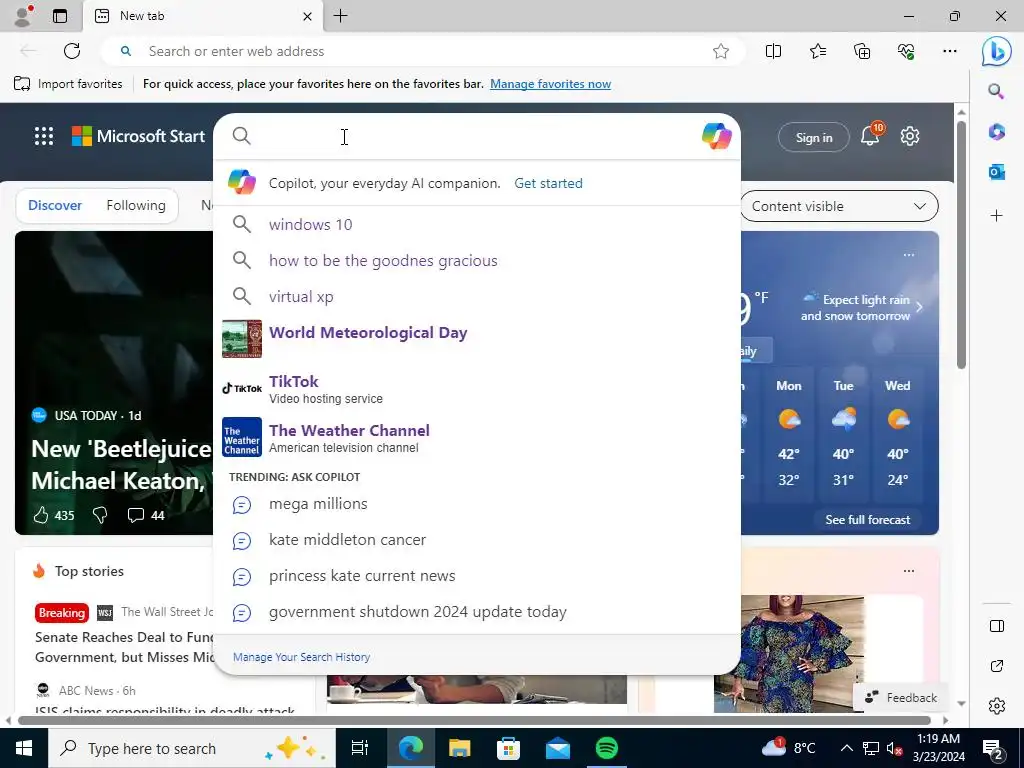Open the Favorites list
This screenshot has width=1024, height=768.
pos(818,51)
